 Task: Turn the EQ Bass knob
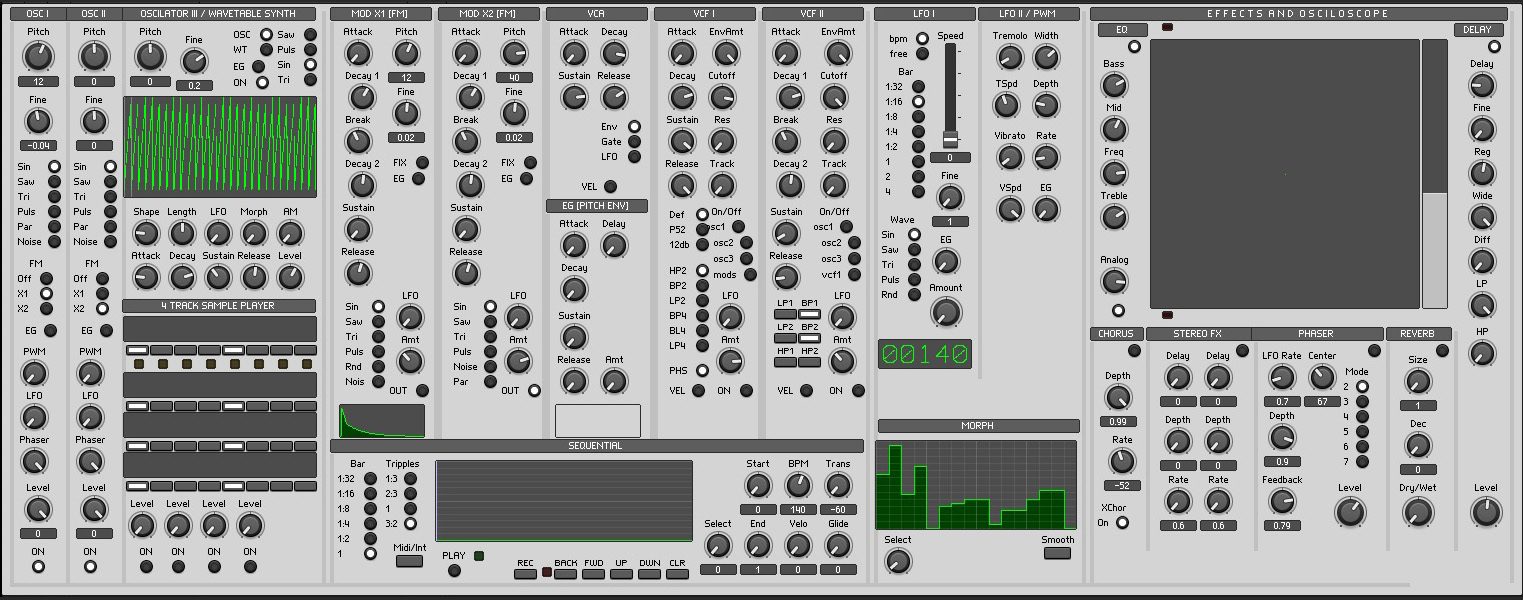(x=1114, y=85)
